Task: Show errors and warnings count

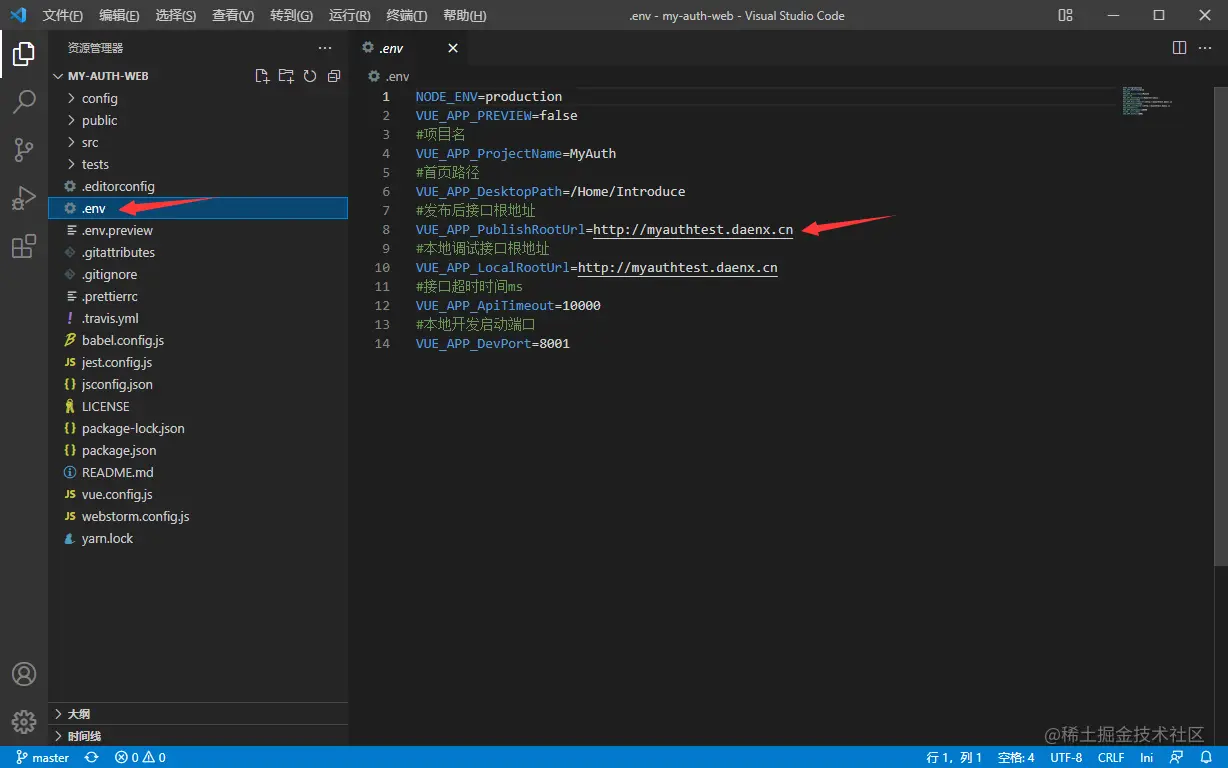Action: coord(140,757)
